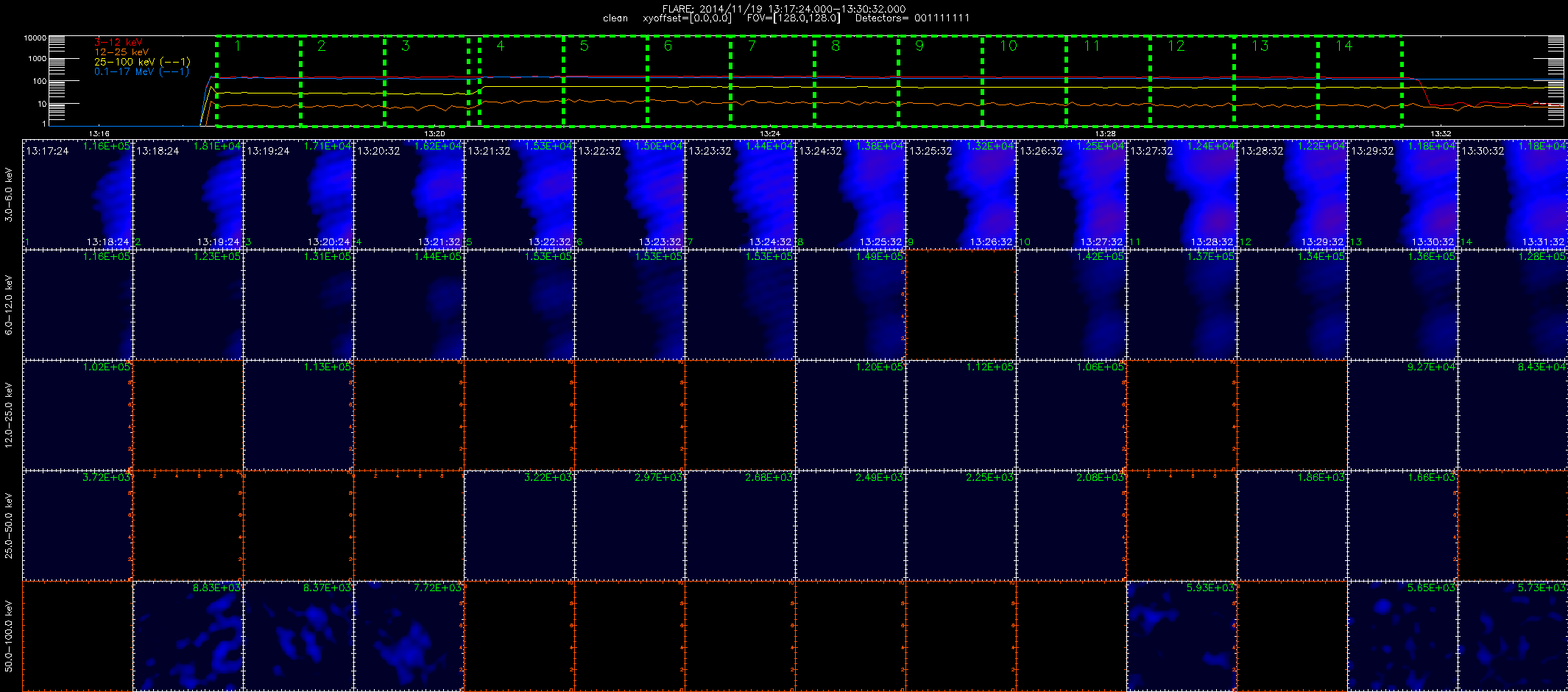Select the 6-12 keV image labeled 1.37E+05
The image size is (1568, 692).
pos(1182,305)
